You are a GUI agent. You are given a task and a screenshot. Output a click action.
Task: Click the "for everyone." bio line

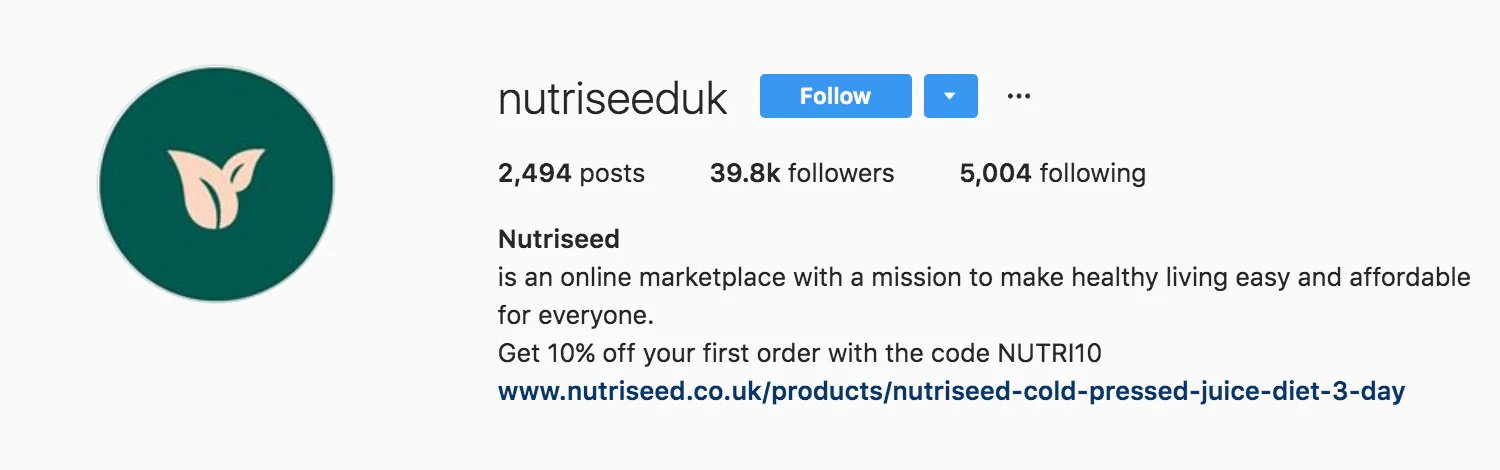(575, 316)
